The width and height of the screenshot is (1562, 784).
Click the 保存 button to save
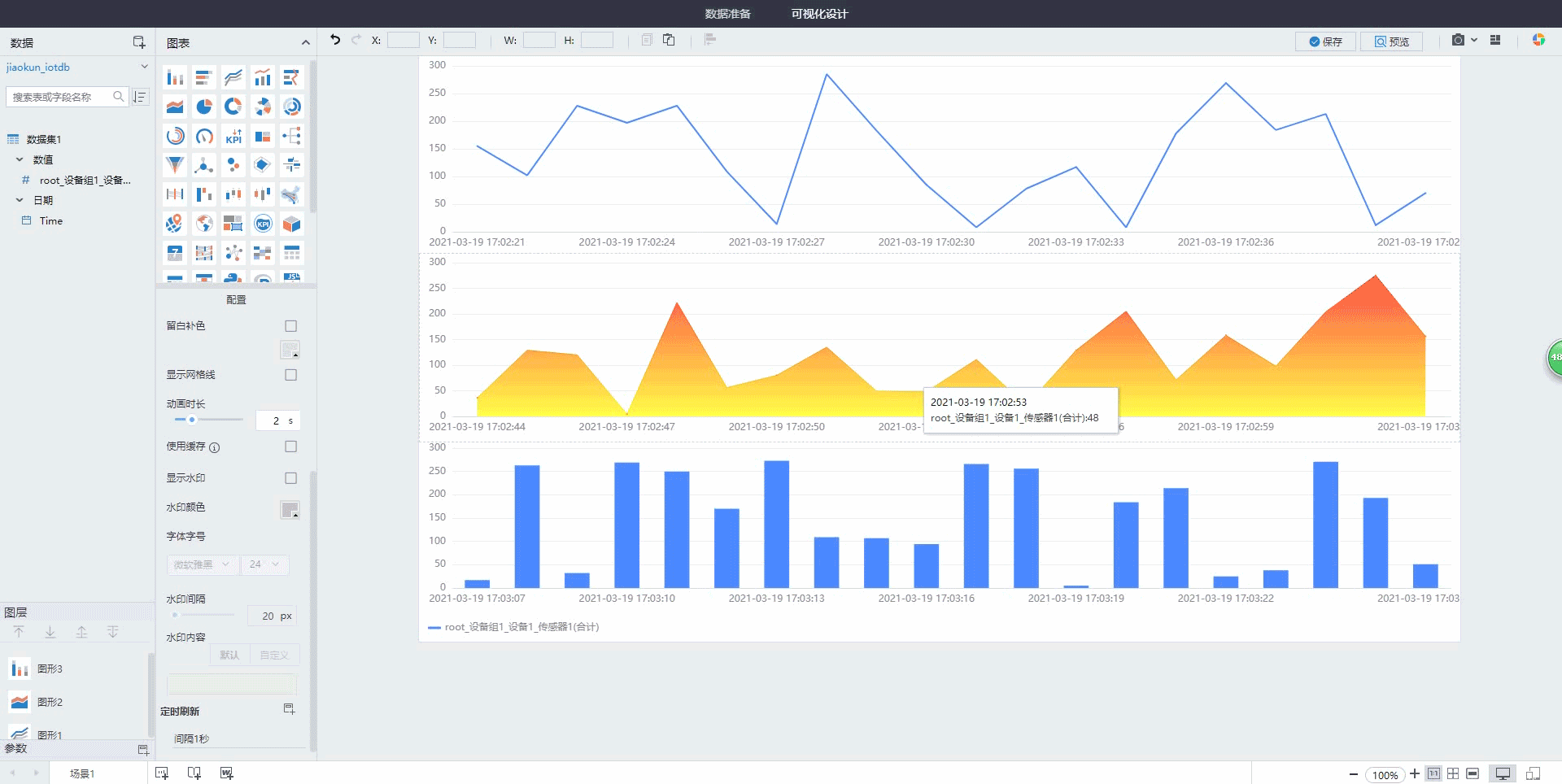(1325, 41)
